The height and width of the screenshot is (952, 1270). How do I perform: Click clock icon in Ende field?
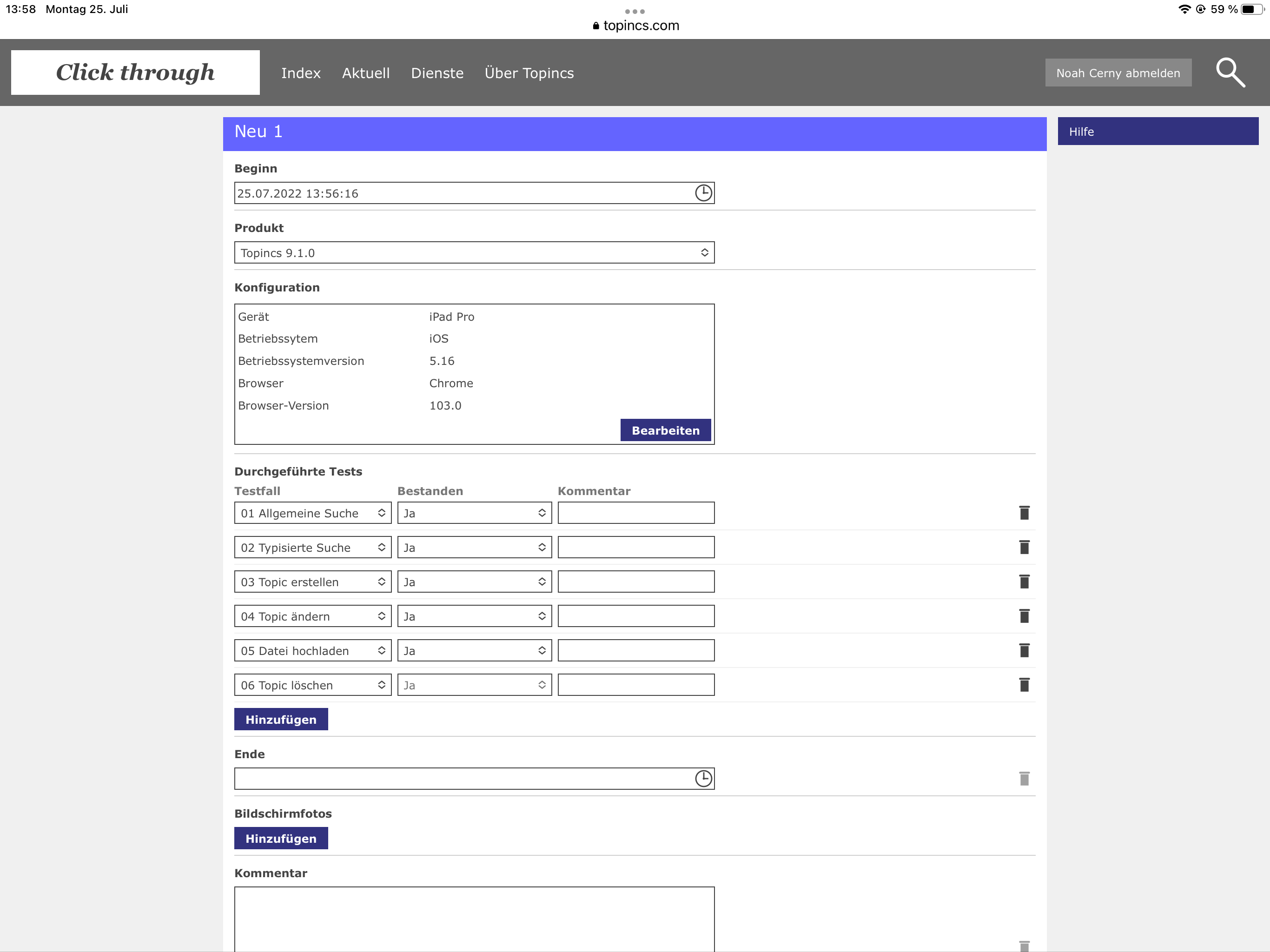(x=703, y=779)
